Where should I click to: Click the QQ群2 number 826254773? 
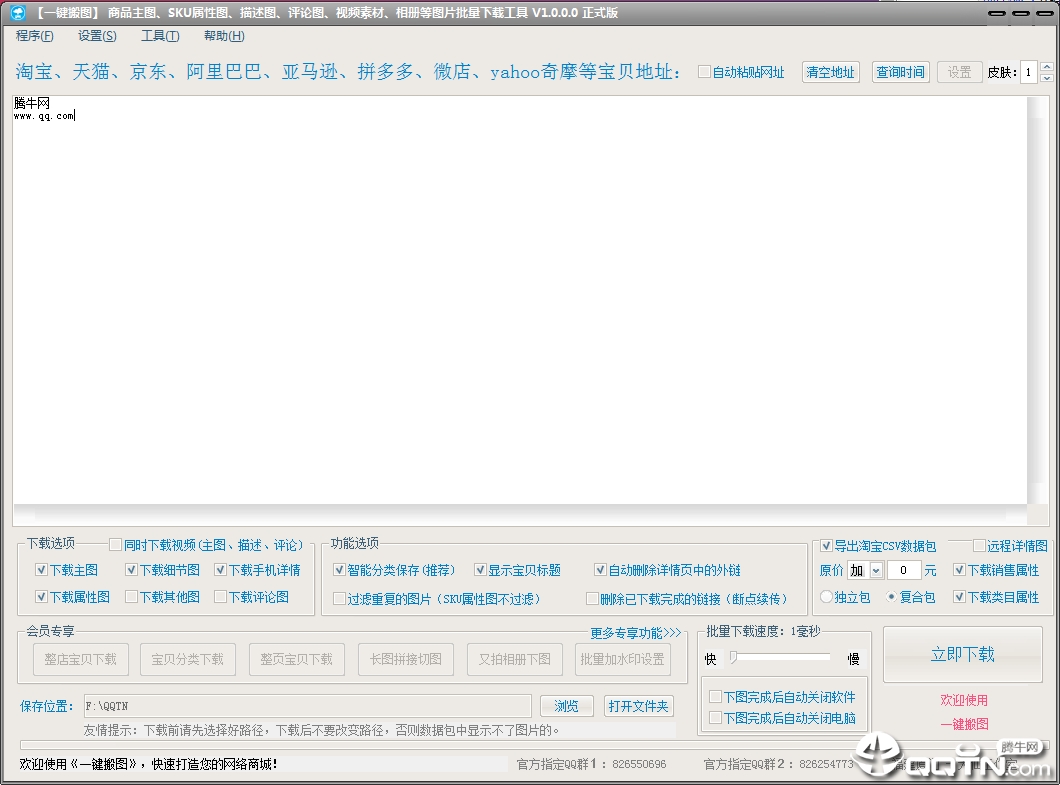pyautogui.click(x=826, y=764)
